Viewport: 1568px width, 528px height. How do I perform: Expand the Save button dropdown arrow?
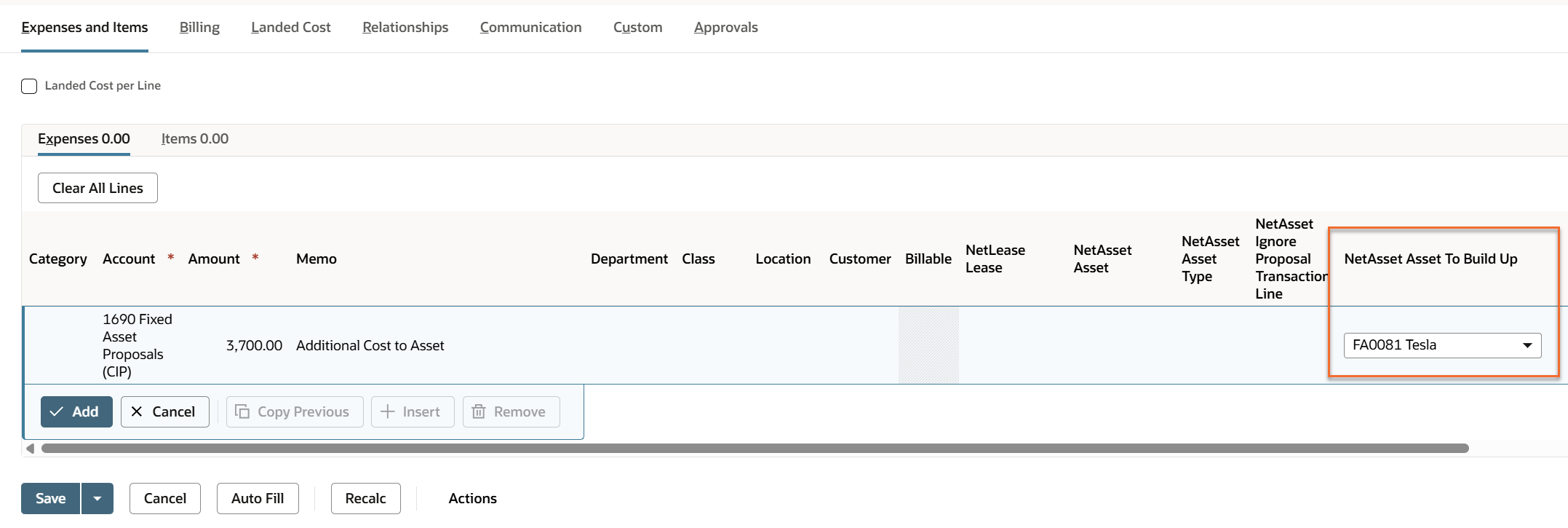(x=97, y=498)
